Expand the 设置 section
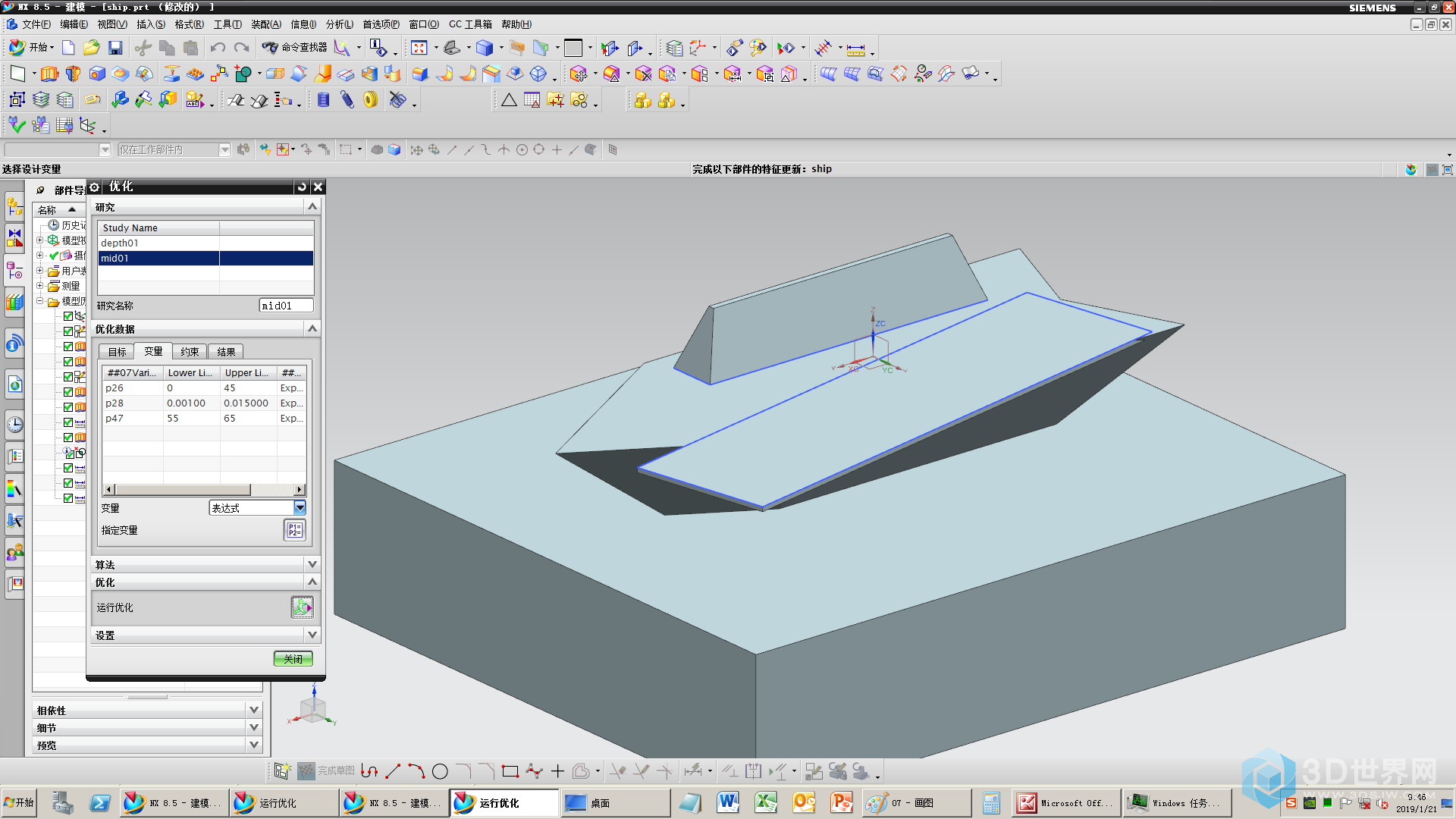This screenshot has height=819, width=1456. (x=312, y=635)
